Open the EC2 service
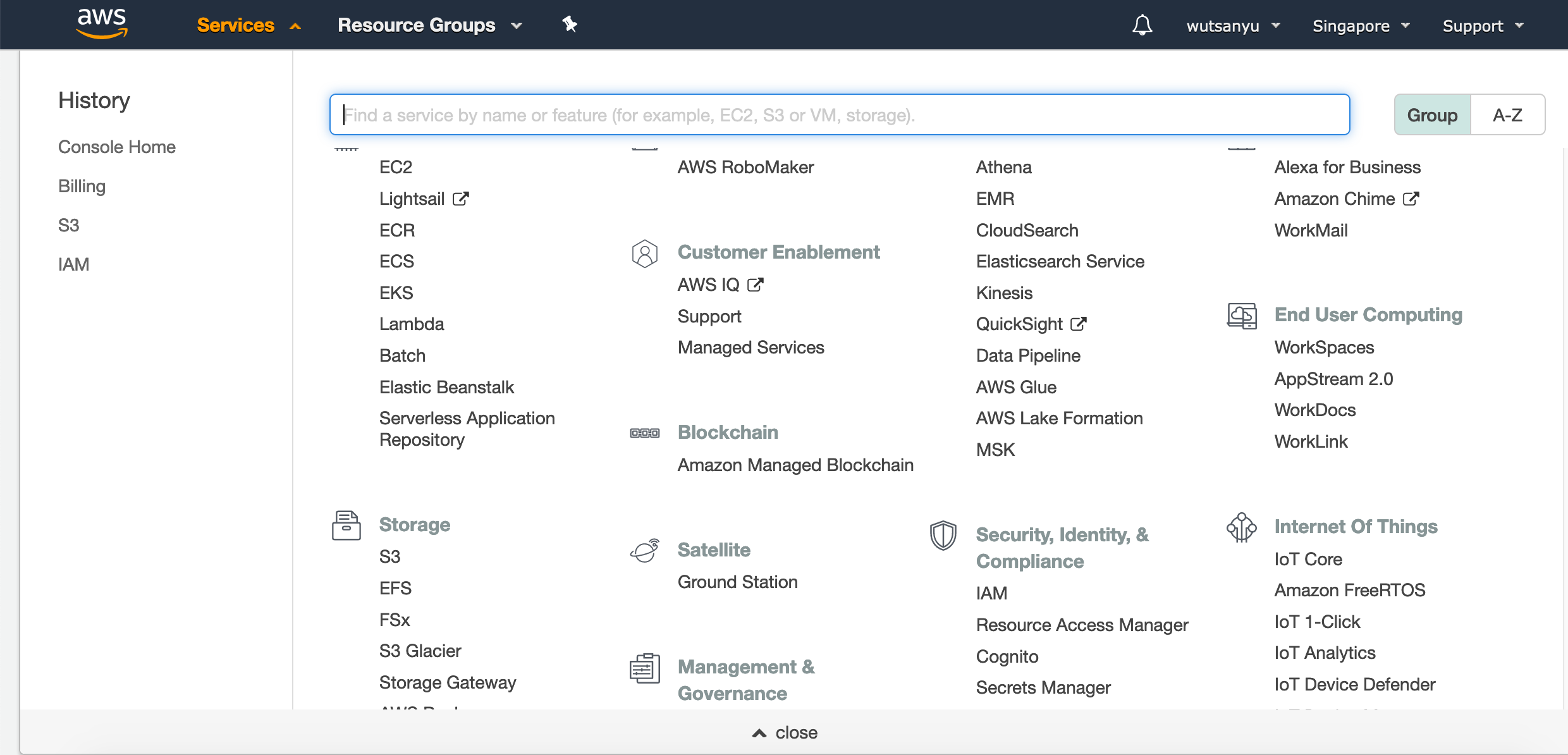 pos(396,167)
